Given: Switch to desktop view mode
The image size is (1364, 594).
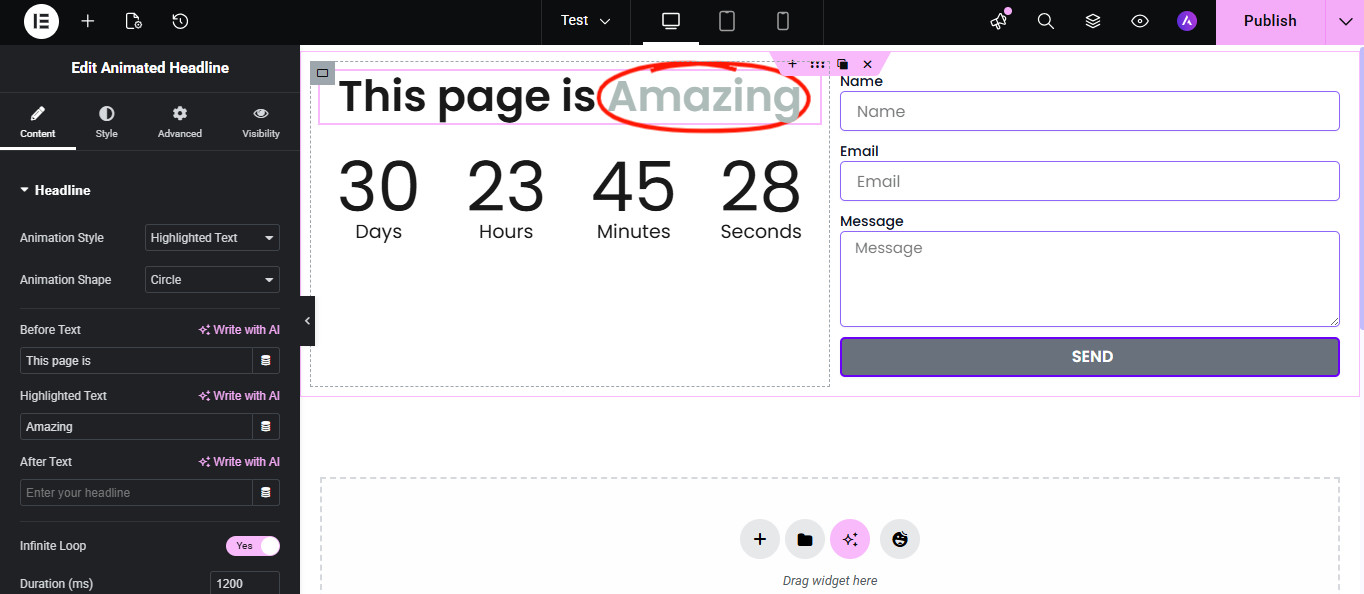Looking at the screenshot, I should pyautogui.click(x=671, y=21).
